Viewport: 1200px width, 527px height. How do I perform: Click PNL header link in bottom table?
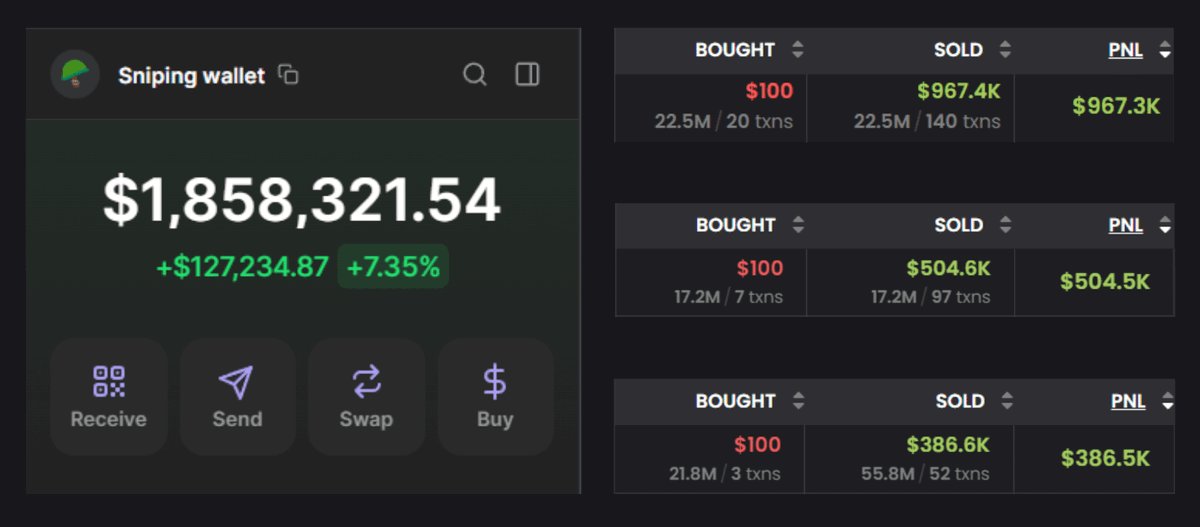1128,401
